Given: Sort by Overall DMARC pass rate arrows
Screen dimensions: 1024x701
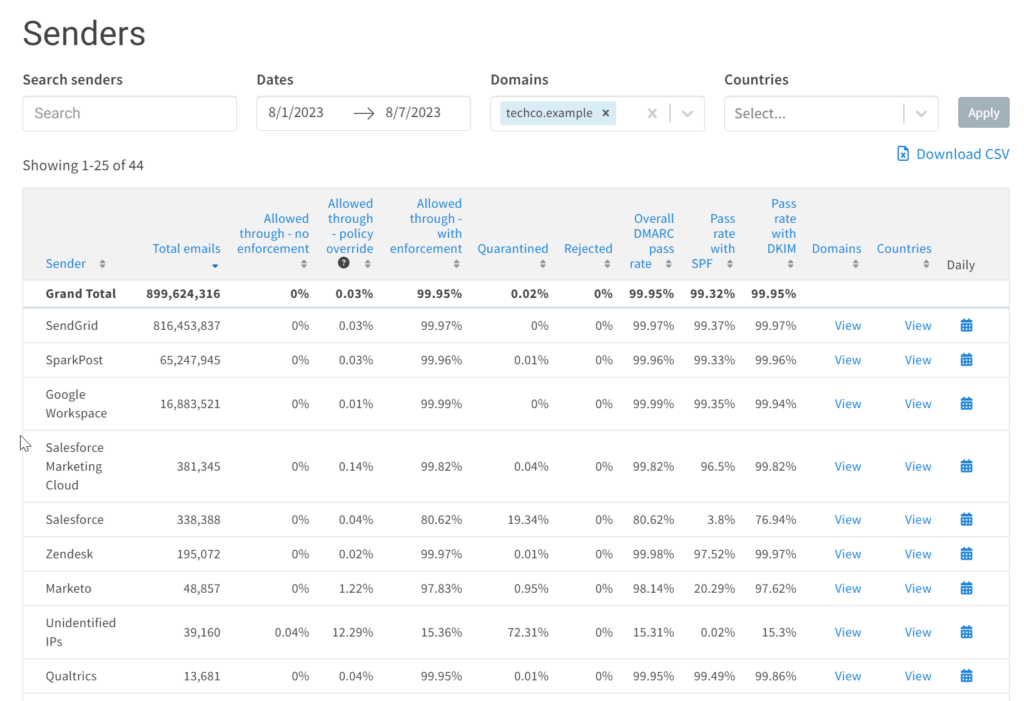Looking at the screenshot, I should [x=669, y=264].
